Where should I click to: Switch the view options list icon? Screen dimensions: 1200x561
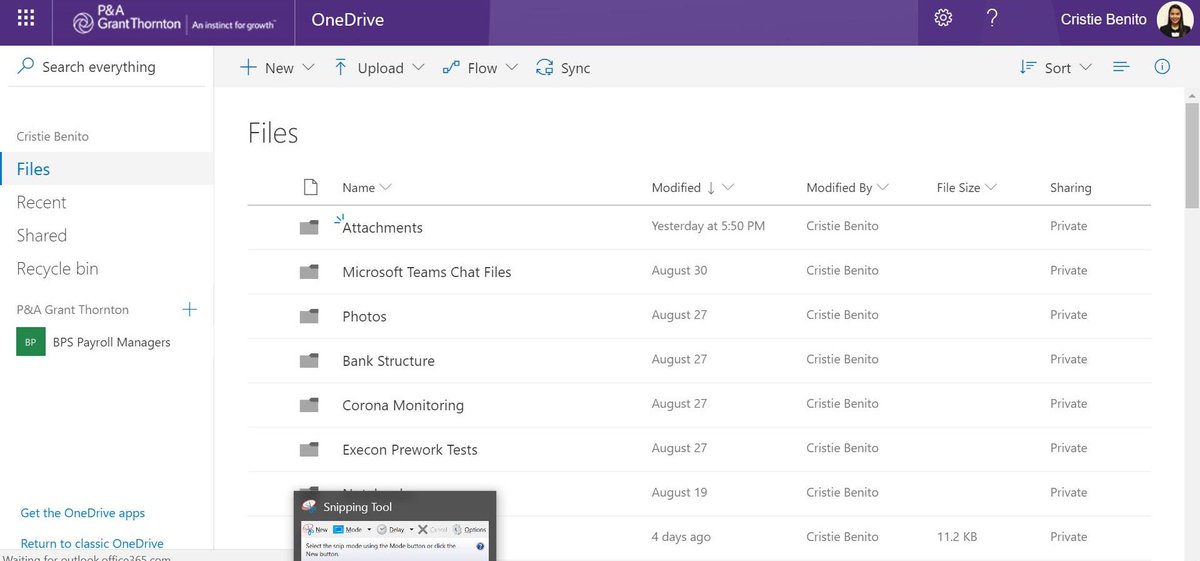point(1121,67)
